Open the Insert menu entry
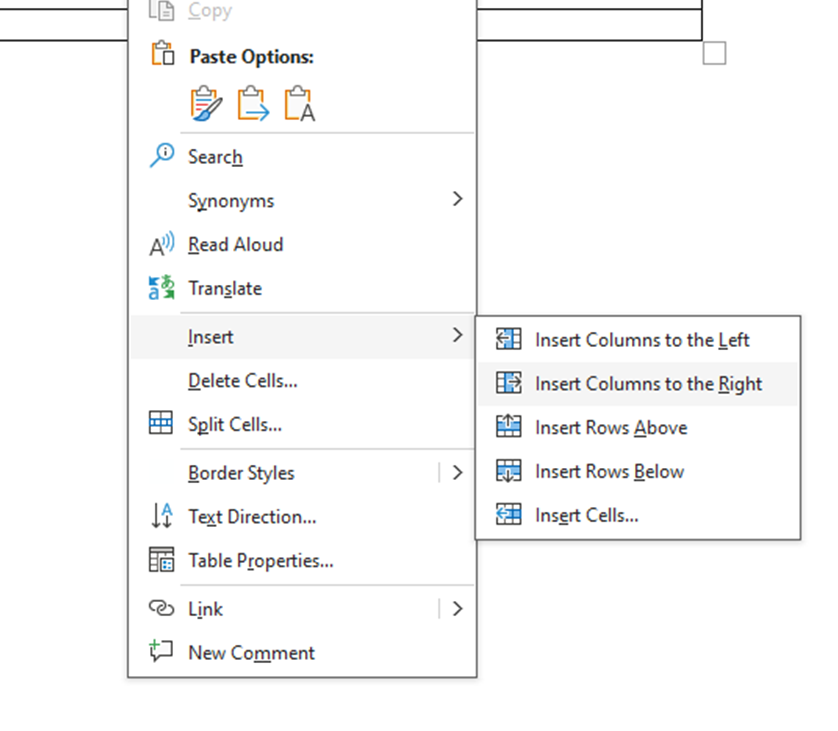The width and height of the screenshot is (838, 731). 302,337
